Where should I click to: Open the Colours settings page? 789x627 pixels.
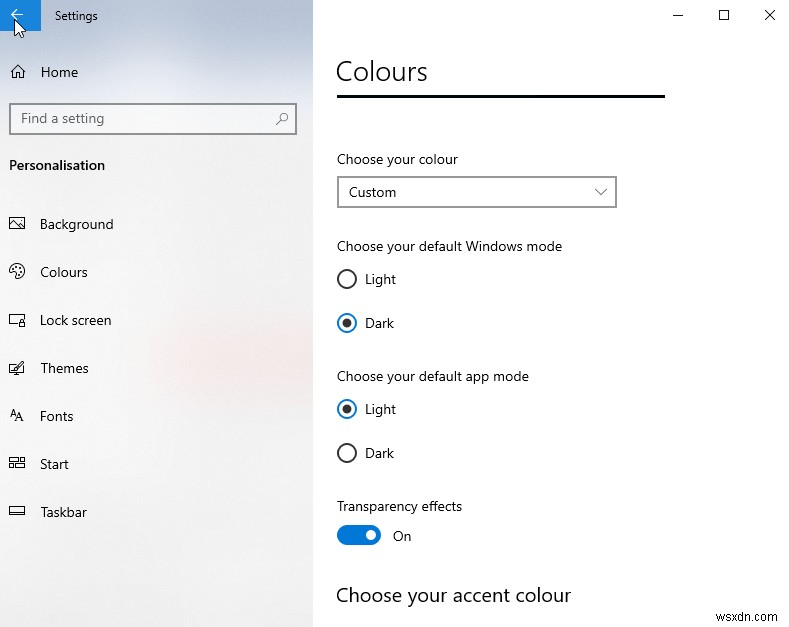[x=64, y=272]
